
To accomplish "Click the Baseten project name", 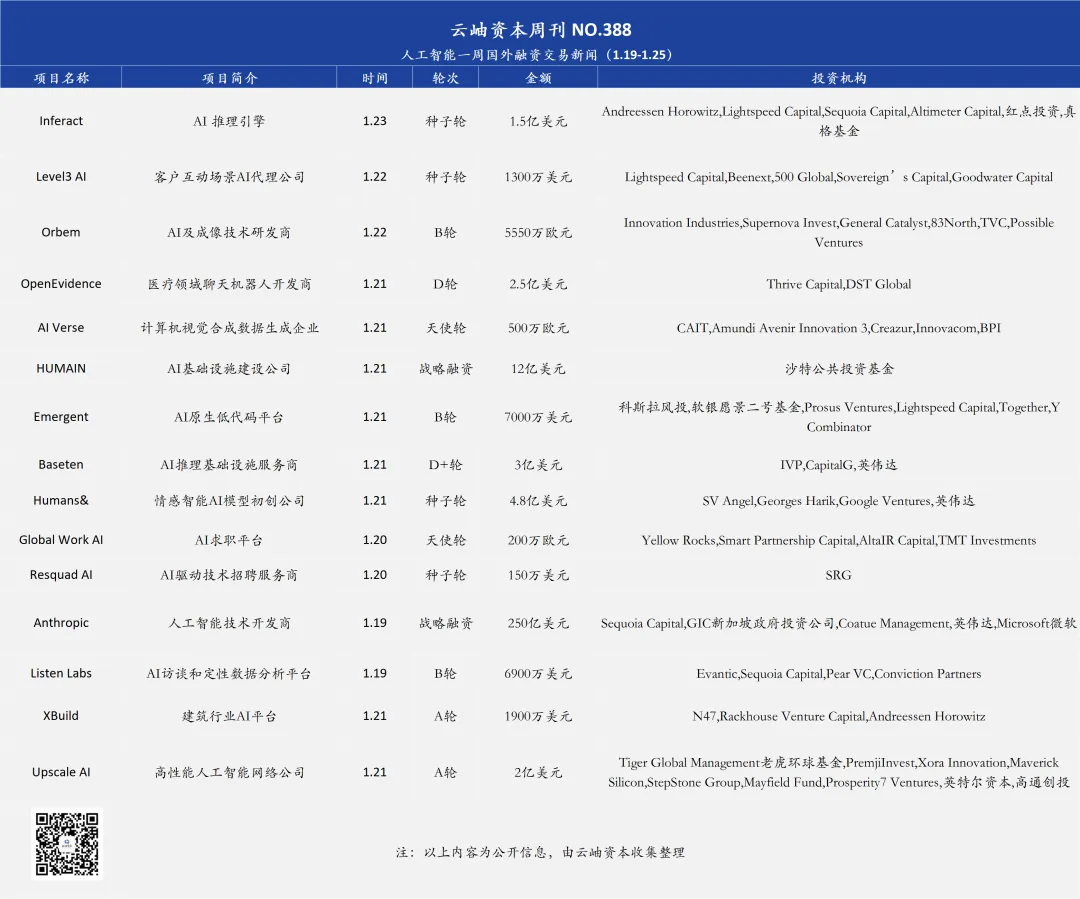I will (x=61, y=464).
